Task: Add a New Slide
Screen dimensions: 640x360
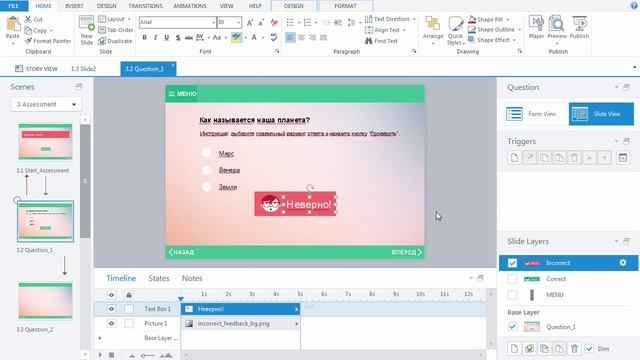Action: (x=87, y=30)
